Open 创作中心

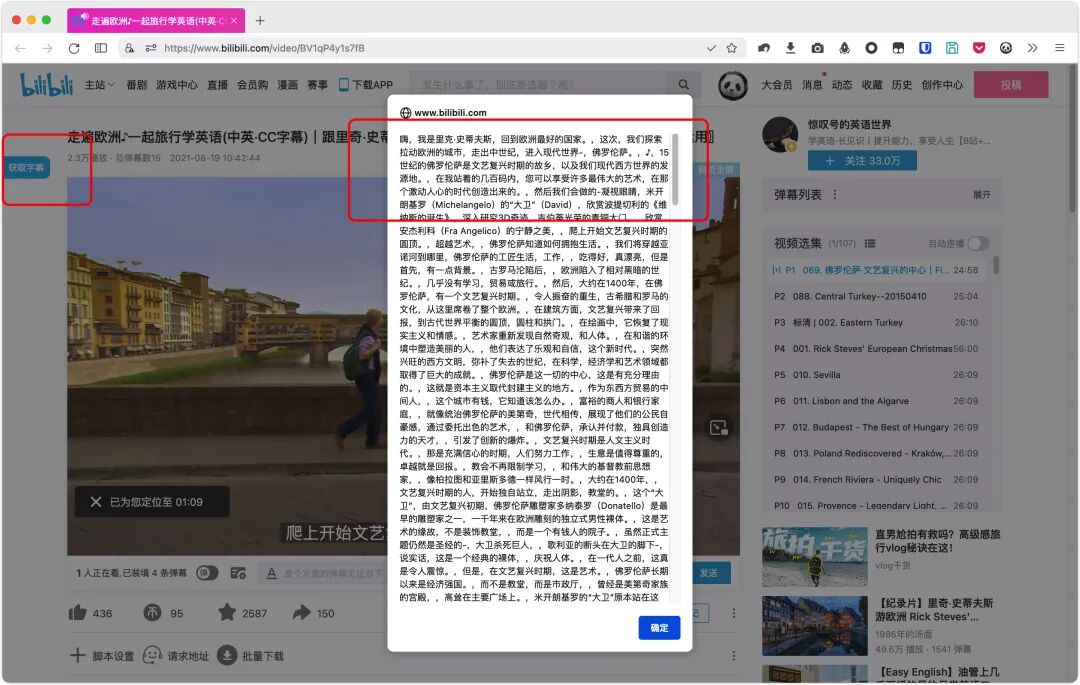pos(942,85)
